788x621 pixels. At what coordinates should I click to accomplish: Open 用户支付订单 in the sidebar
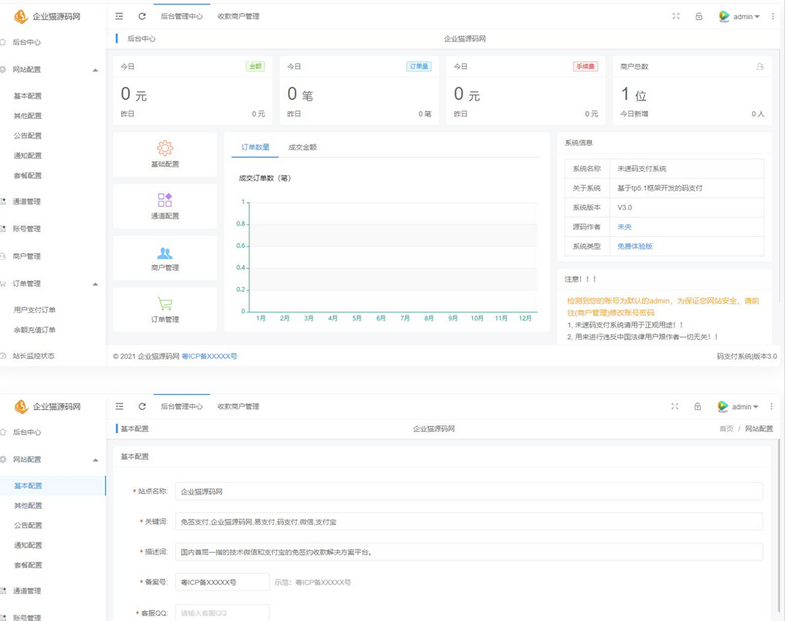(x=35, y=310)
